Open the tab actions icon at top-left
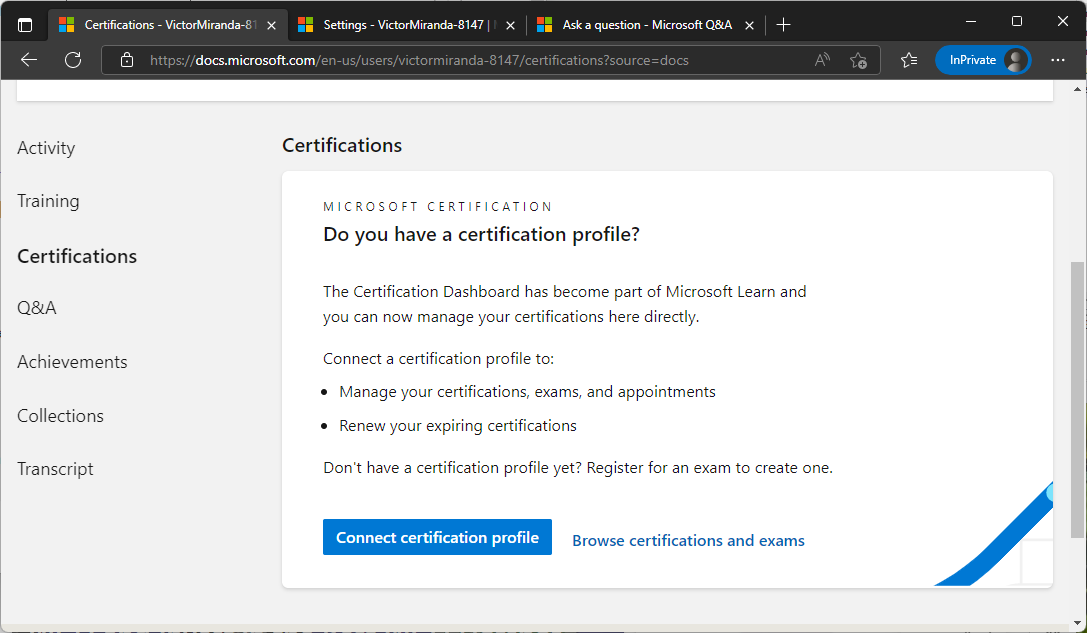 click(24, 22)
